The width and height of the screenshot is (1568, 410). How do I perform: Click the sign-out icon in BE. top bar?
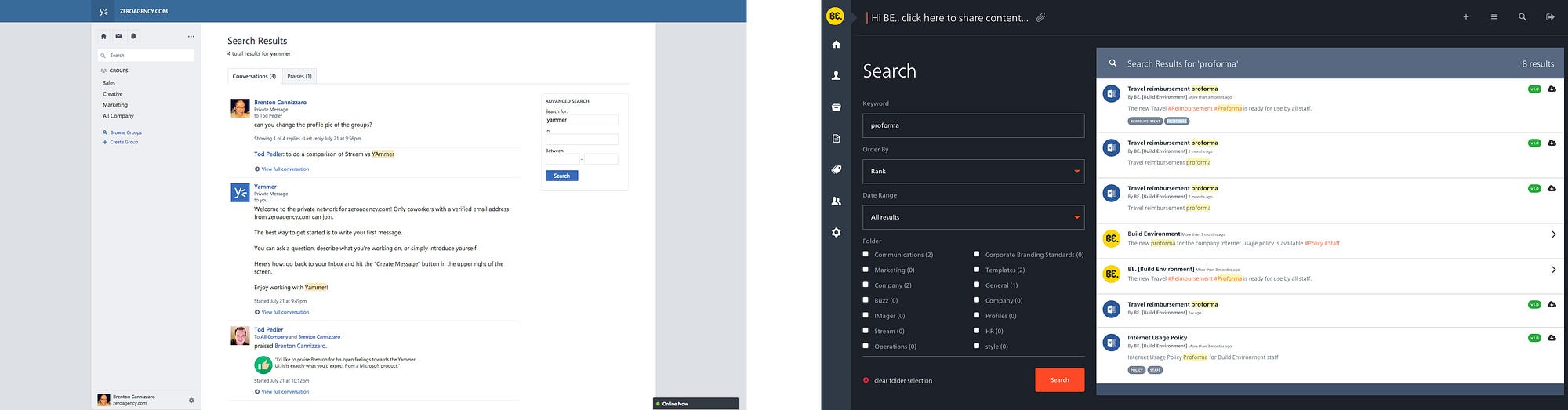click(x=1550, y=16)
